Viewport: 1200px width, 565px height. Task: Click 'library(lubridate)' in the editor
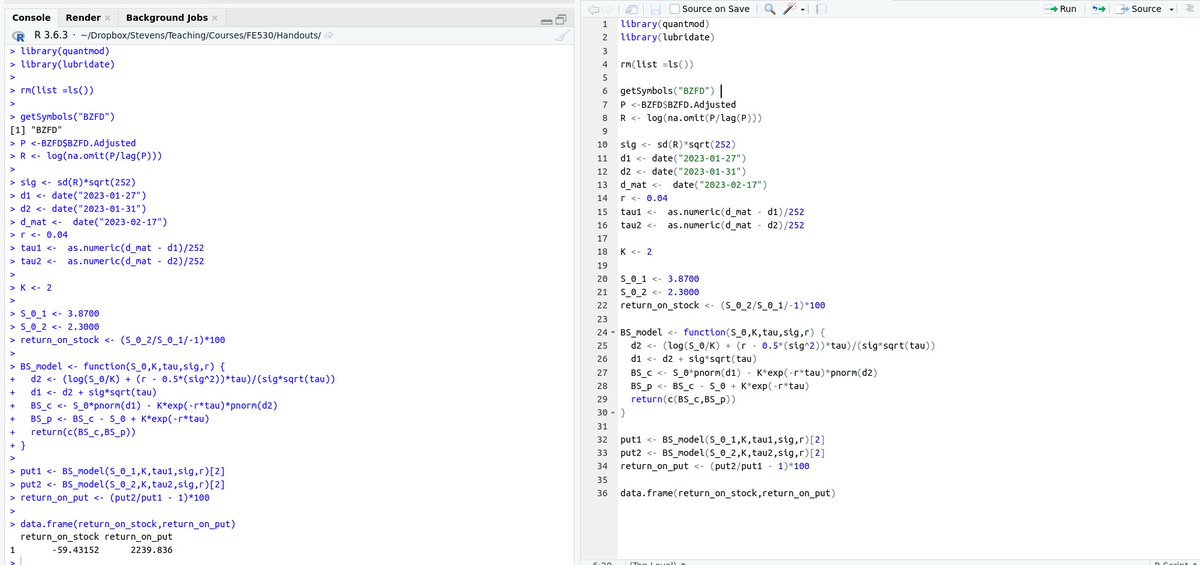click(x=666, y=37)
